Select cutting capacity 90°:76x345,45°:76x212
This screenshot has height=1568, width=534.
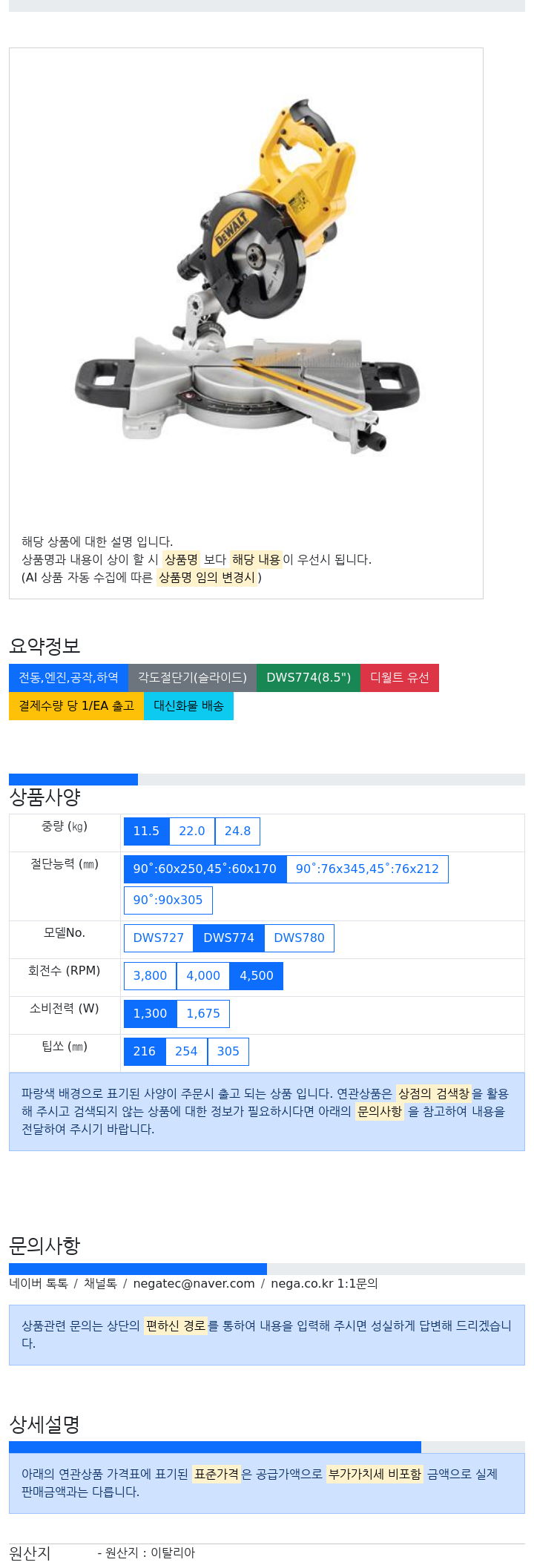367,869
